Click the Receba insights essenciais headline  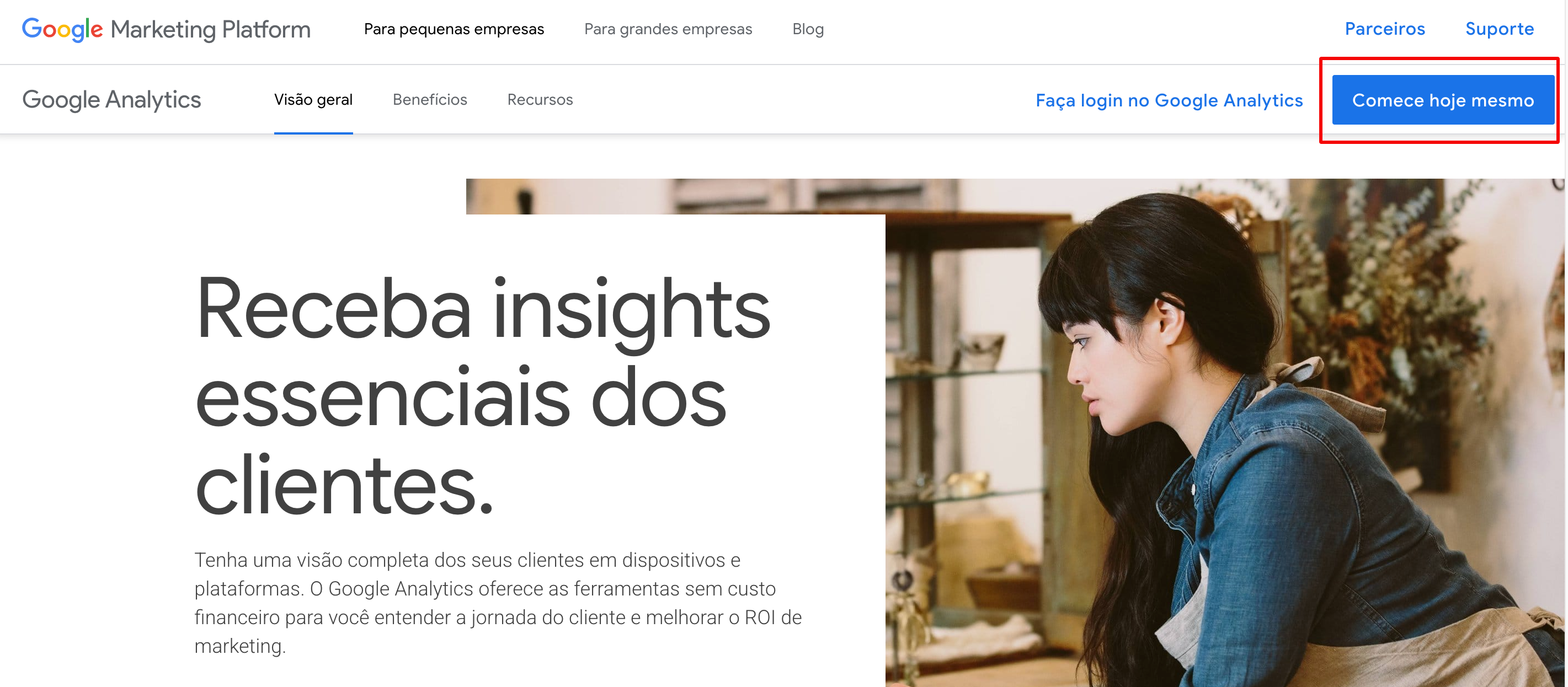tap(482, 395)
